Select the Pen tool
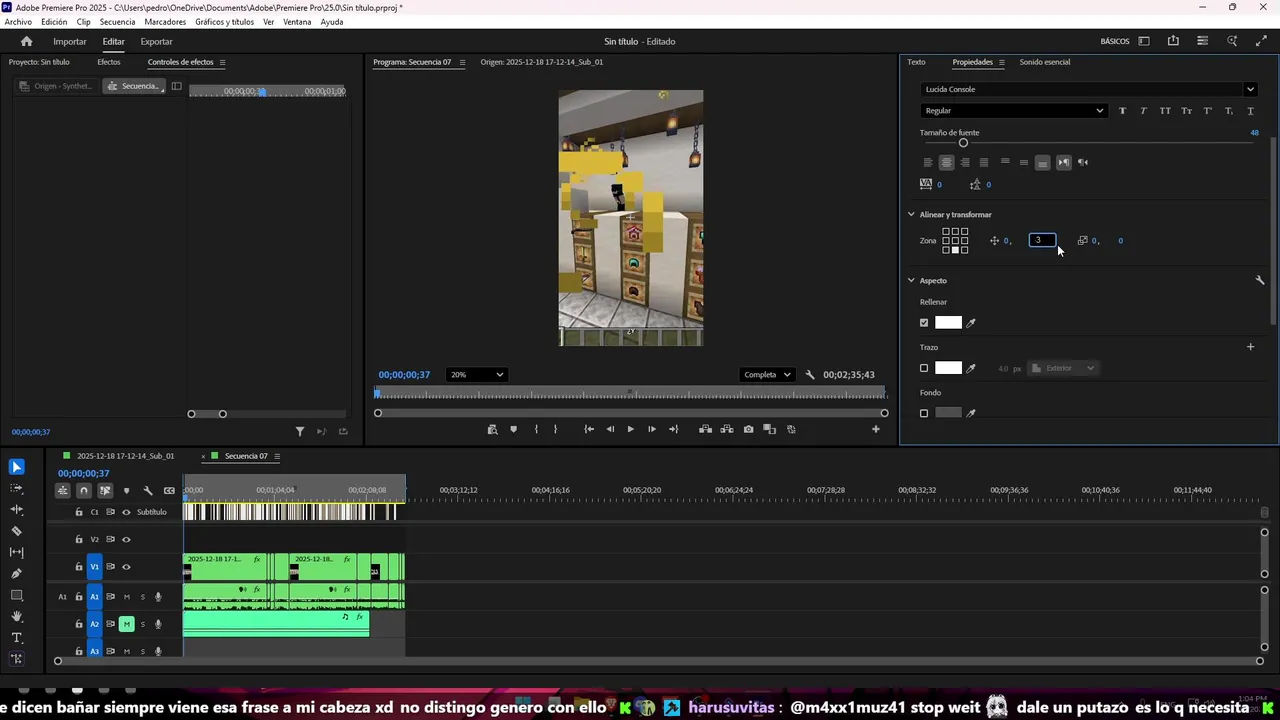Viewport: 1280px width, 720px height. pos(17,574)
